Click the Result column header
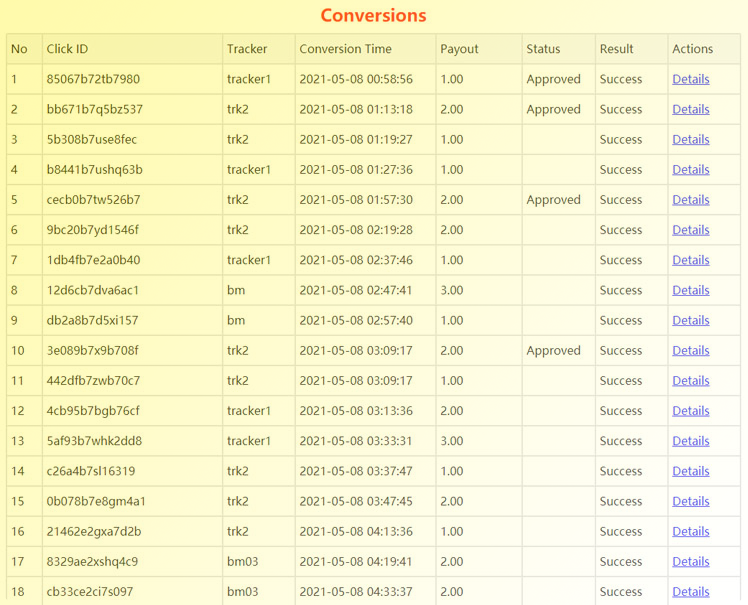 click(x=616, y=49)
